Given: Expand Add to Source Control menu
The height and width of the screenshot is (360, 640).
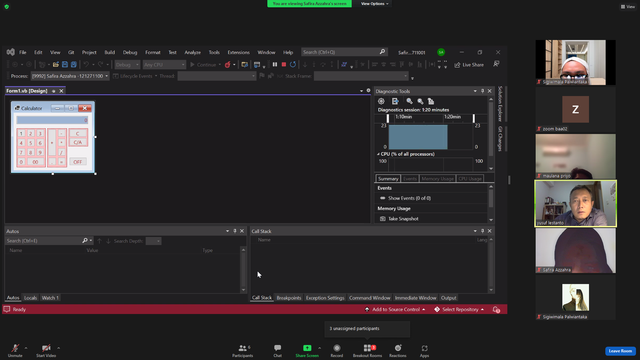Looking at the screenshot, I should coord(395,309).
